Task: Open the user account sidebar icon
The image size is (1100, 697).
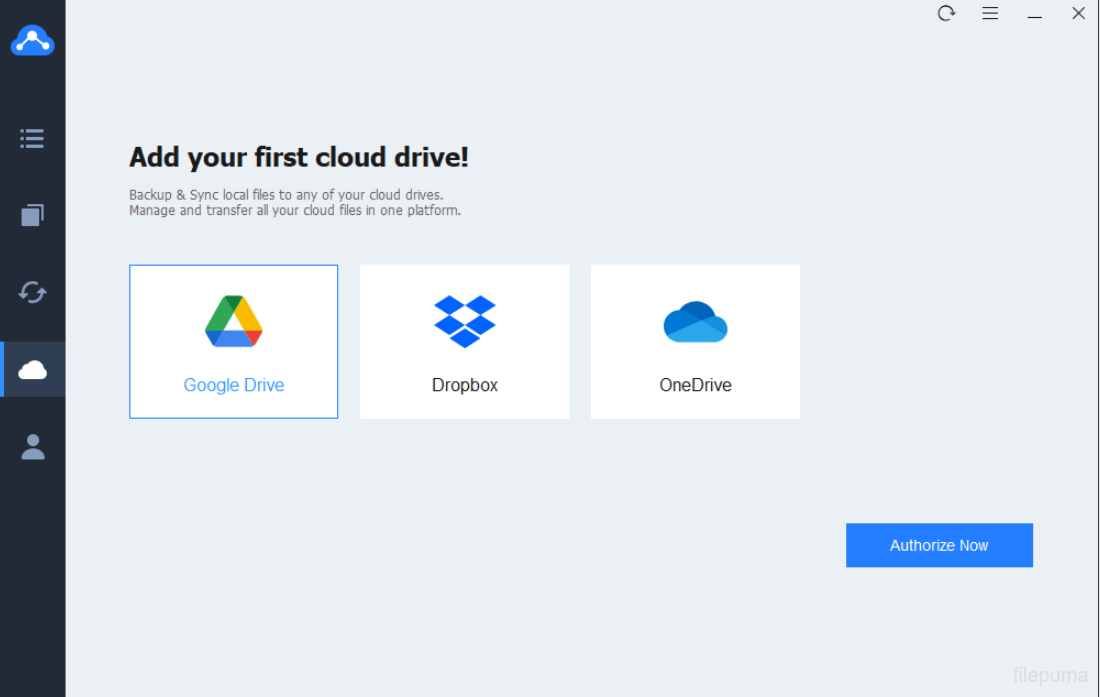Action: tap(32, 447)
